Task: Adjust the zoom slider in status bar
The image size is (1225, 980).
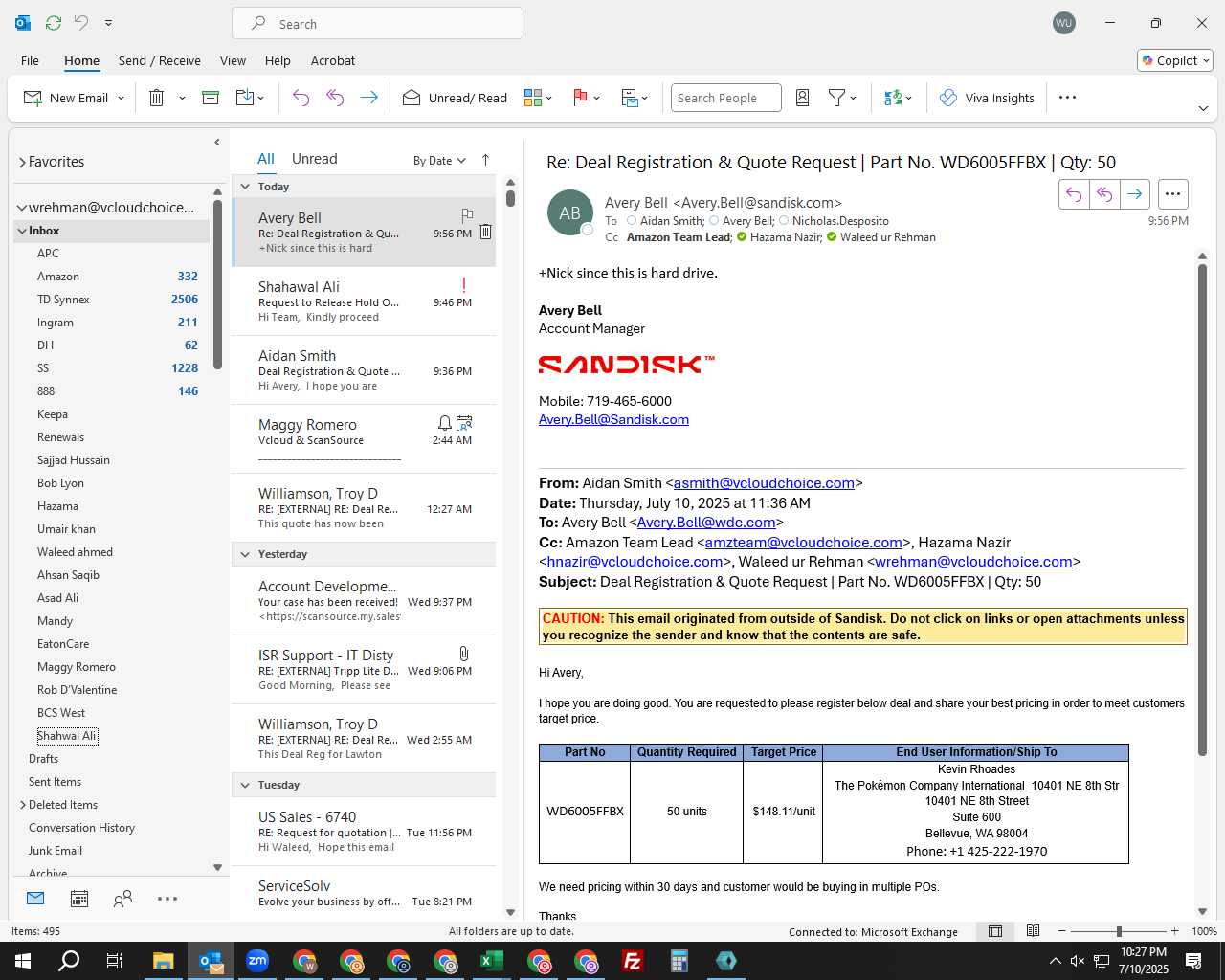Action: click(1118, 931)
